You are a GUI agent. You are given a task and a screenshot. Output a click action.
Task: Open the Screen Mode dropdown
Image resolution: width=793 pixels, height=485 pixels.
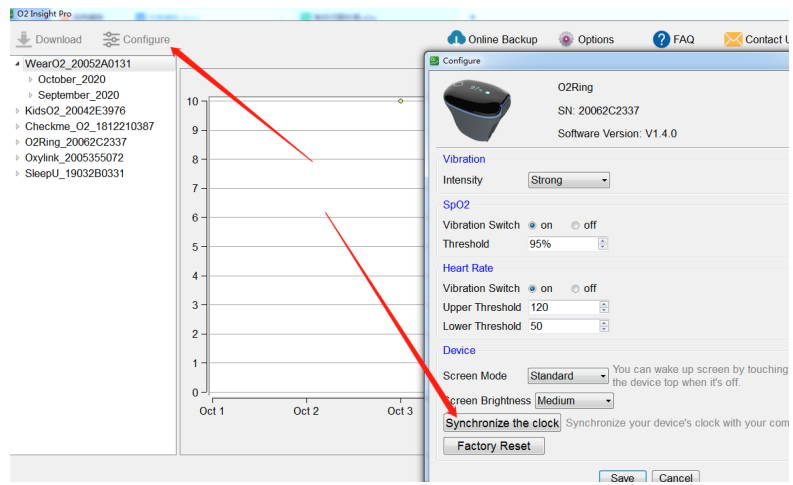click(567, 376)
